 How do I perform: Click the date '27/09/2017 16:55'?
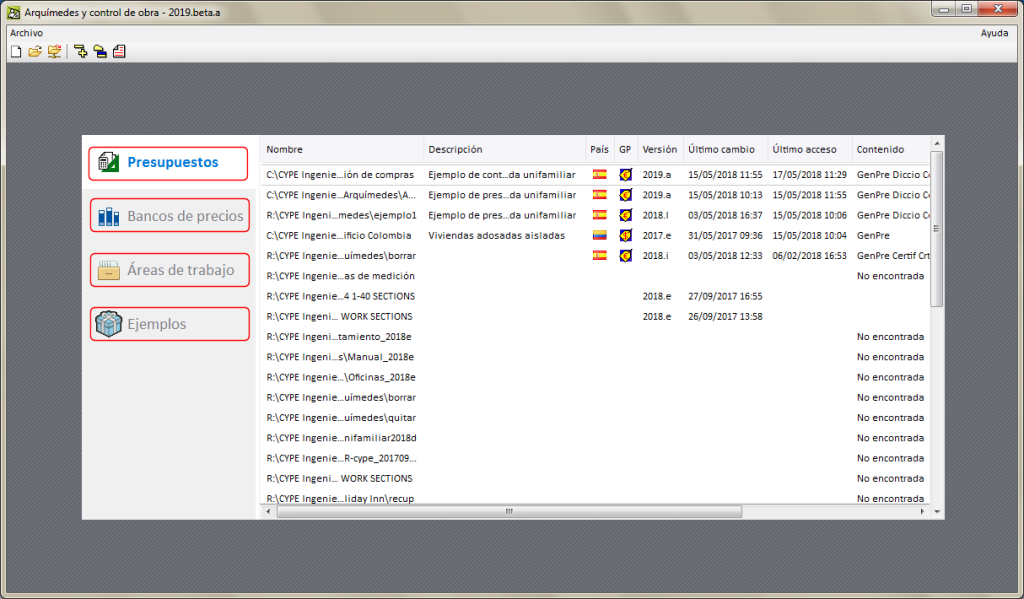(725, 296)
